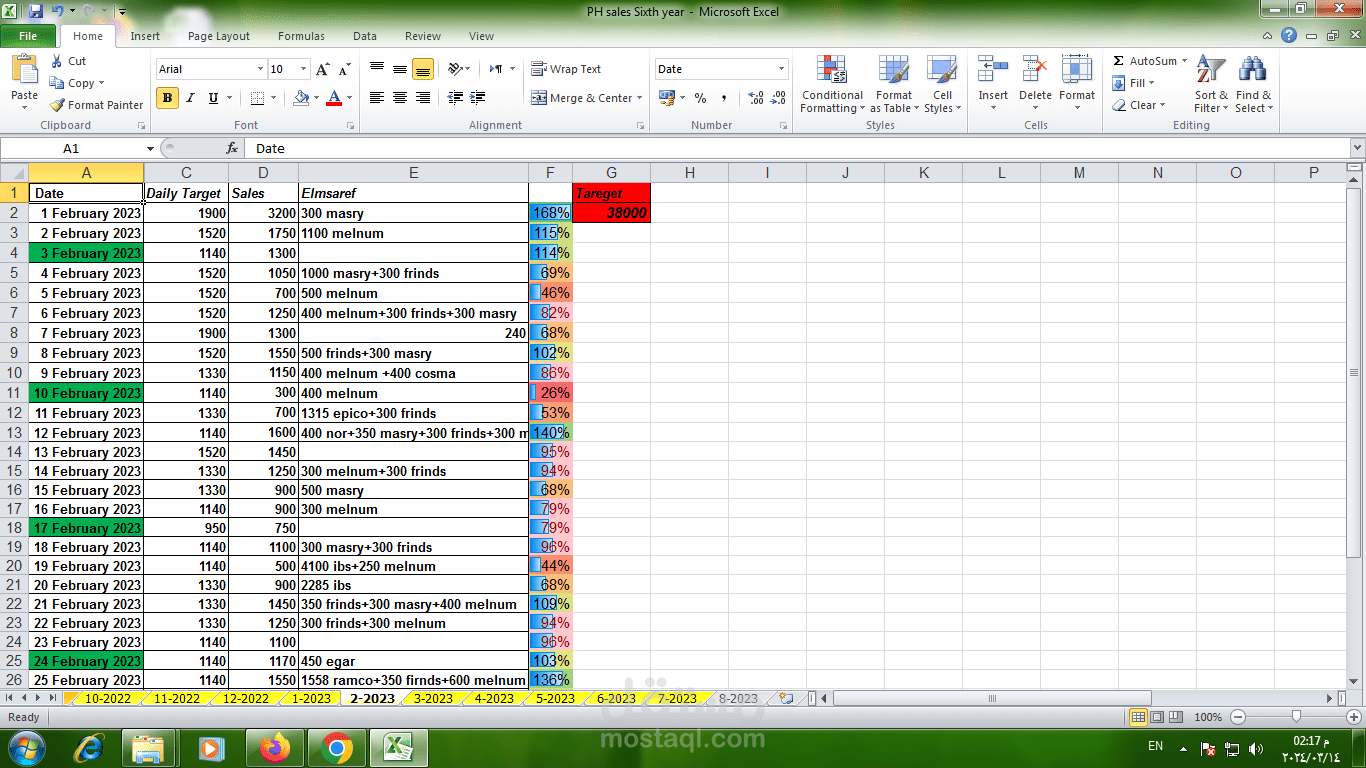Click the Zoom Out minus button
This screenshot has width=1366, height=768.
pos(1238,717)
